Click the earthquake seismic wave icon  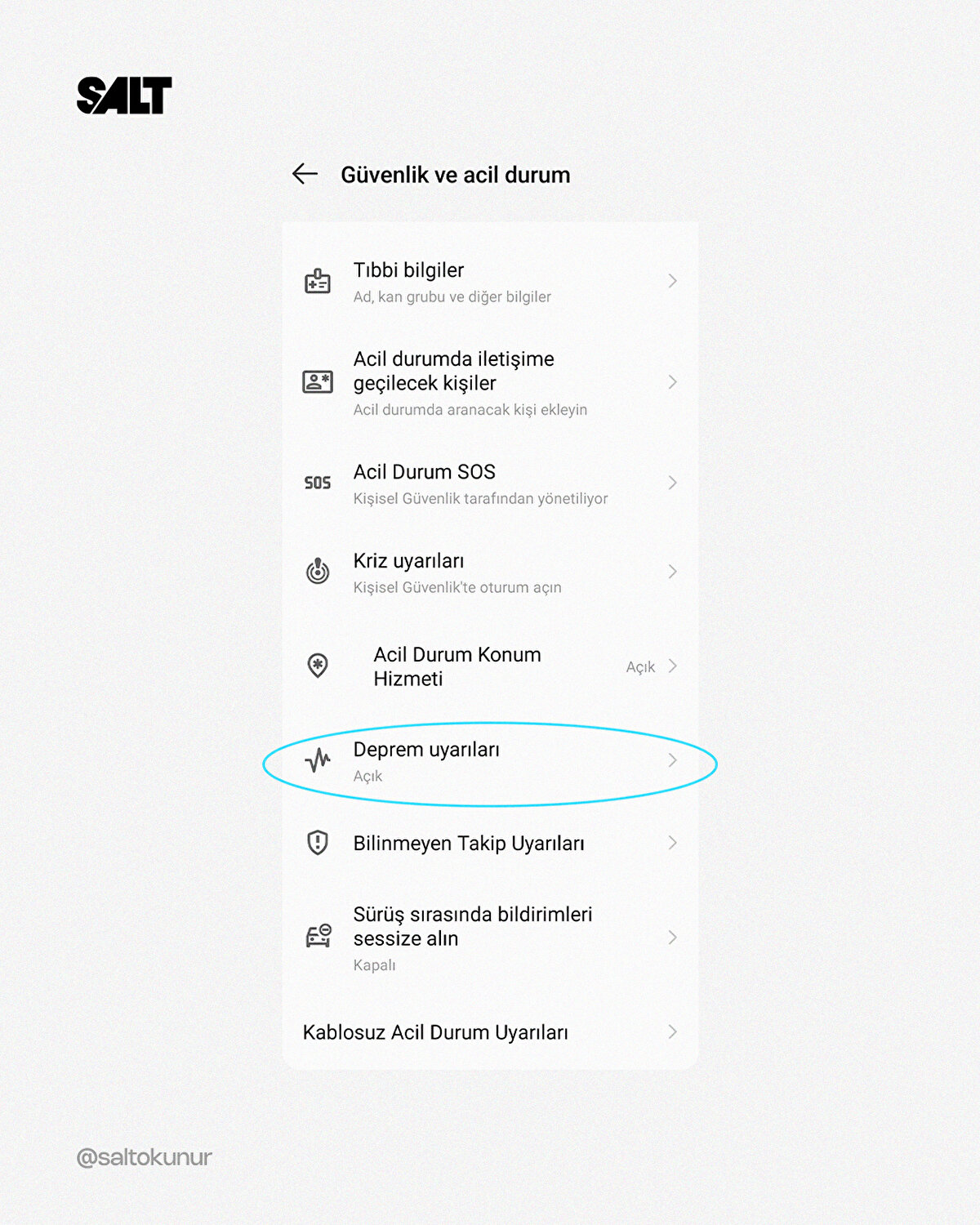click(x=318, y=760)
